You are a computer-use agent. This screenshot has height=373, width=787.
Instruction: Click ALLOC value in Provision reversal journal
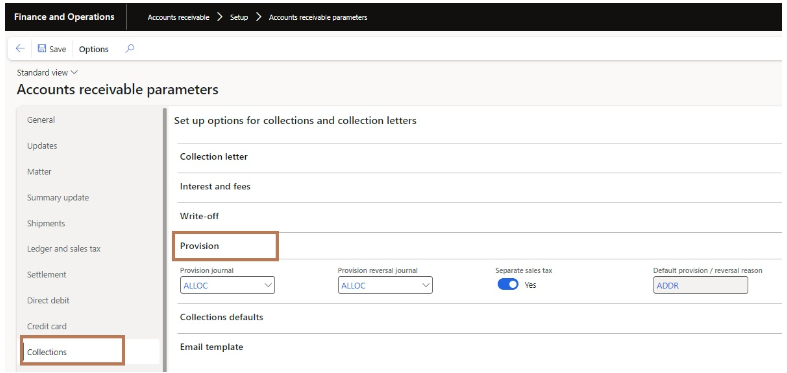353,286
